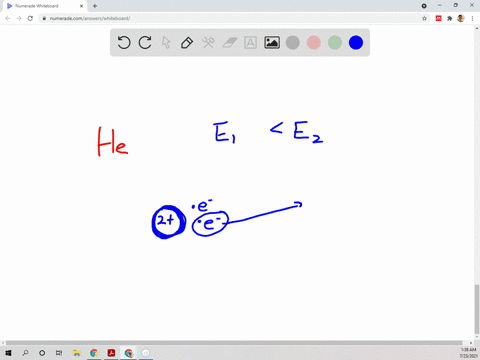The width and height of the screenshot is (480, 360).
Task: Open File Explorer from the taskbar
Action: [77, 353]
